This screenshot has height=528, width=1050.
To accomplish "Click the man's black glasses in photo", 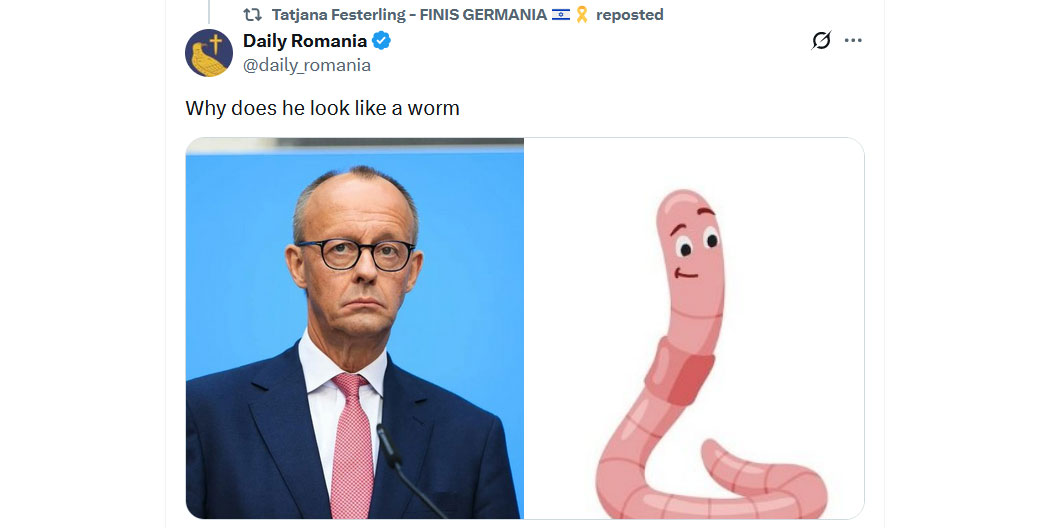I will [356, 255].
